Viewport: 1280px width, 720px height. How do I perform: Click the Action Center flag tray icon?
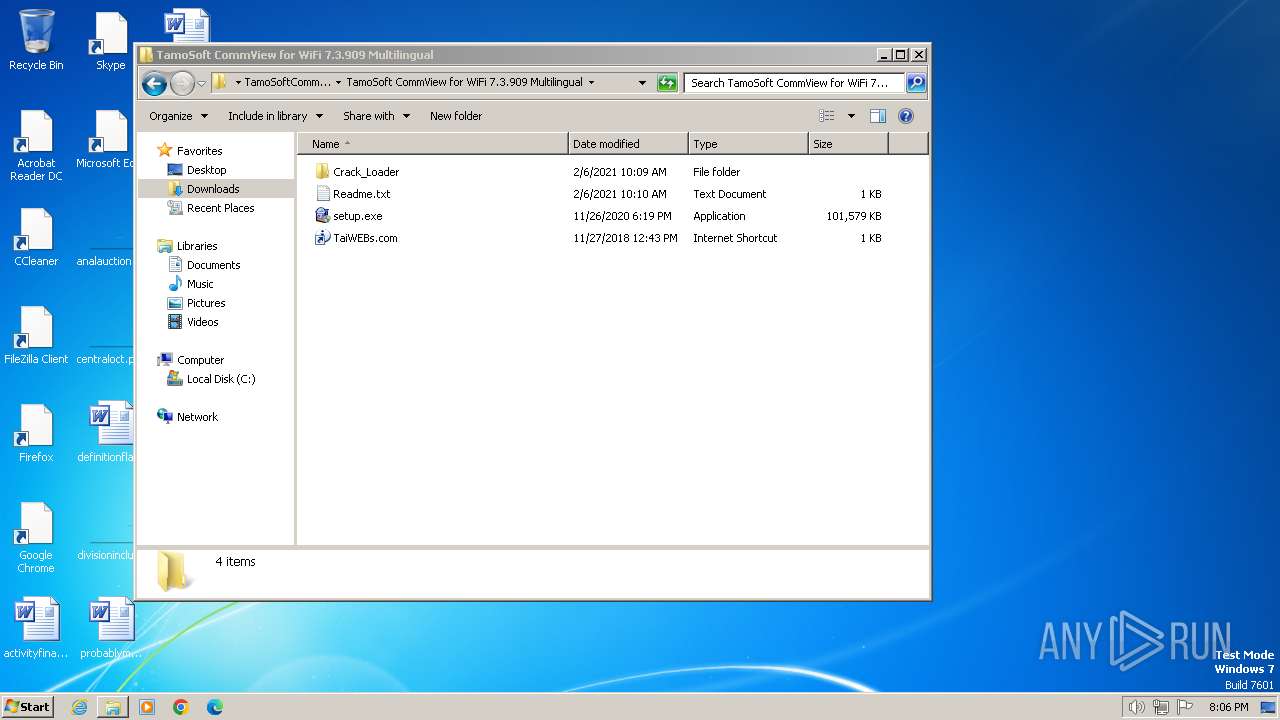(x=1185, y=707)
